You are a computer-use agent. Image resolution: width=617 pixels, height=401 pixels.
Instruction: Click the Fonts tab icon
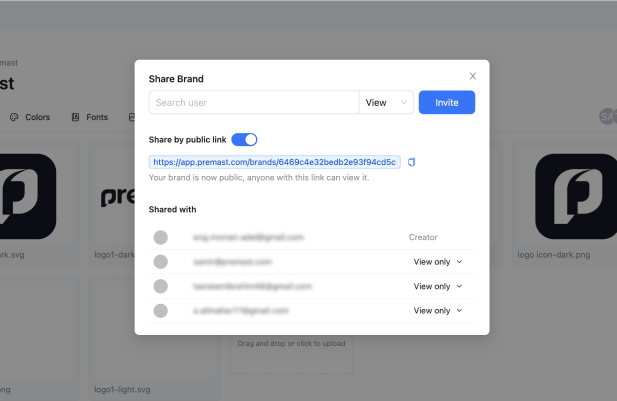pos(75,117)
